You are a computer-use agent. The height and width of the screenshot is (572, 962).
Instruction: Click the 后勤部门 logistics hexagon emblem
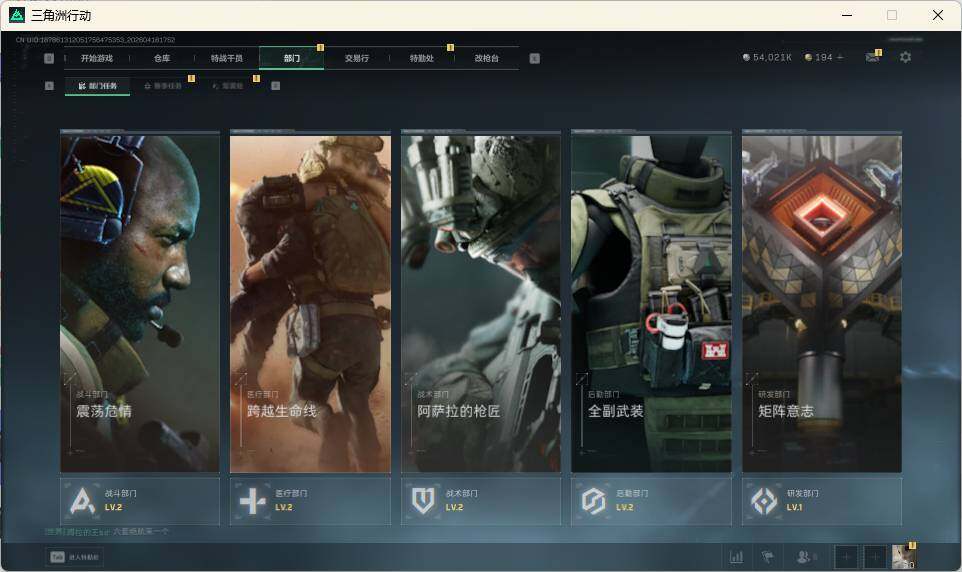coord(594,501)
